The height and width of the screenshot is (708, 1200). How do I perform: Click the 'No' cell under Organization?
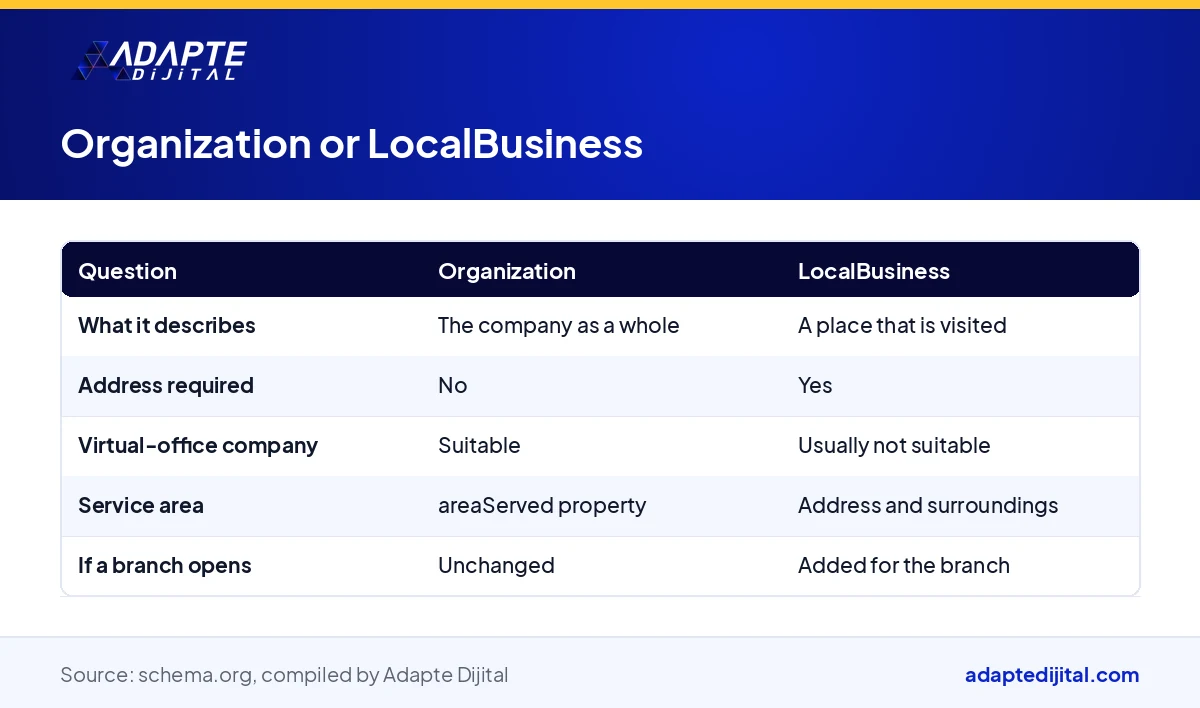[452, 385]
